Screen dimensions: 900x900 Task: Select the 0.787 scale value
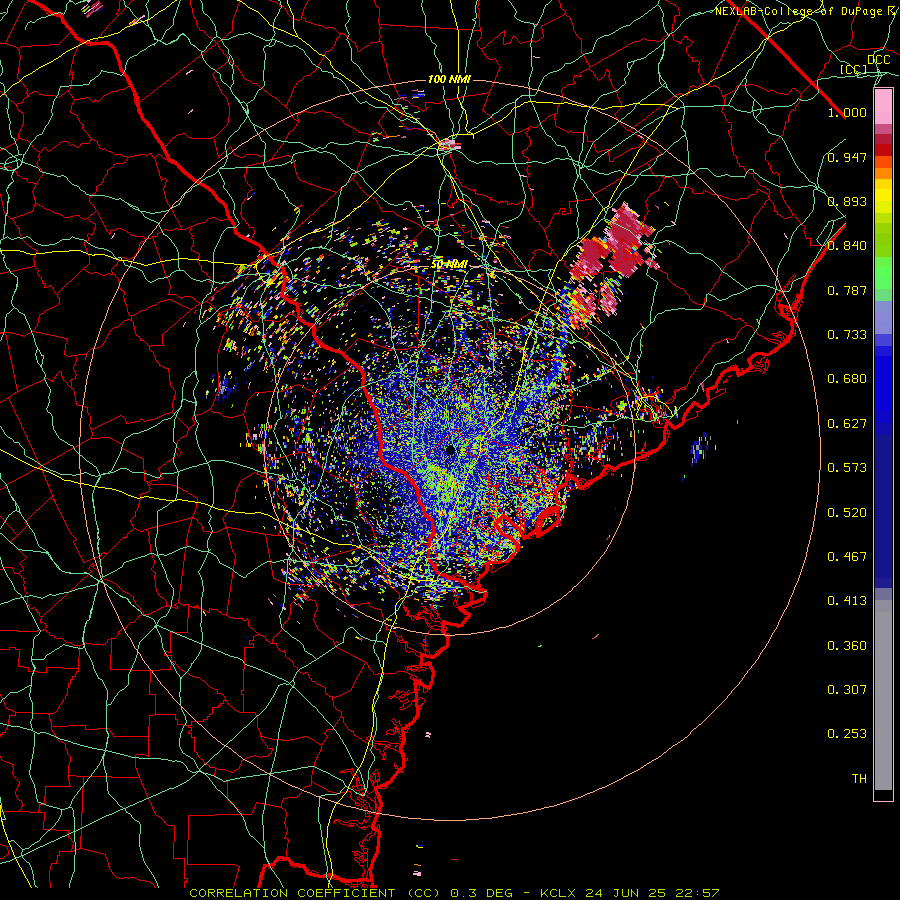847,290
